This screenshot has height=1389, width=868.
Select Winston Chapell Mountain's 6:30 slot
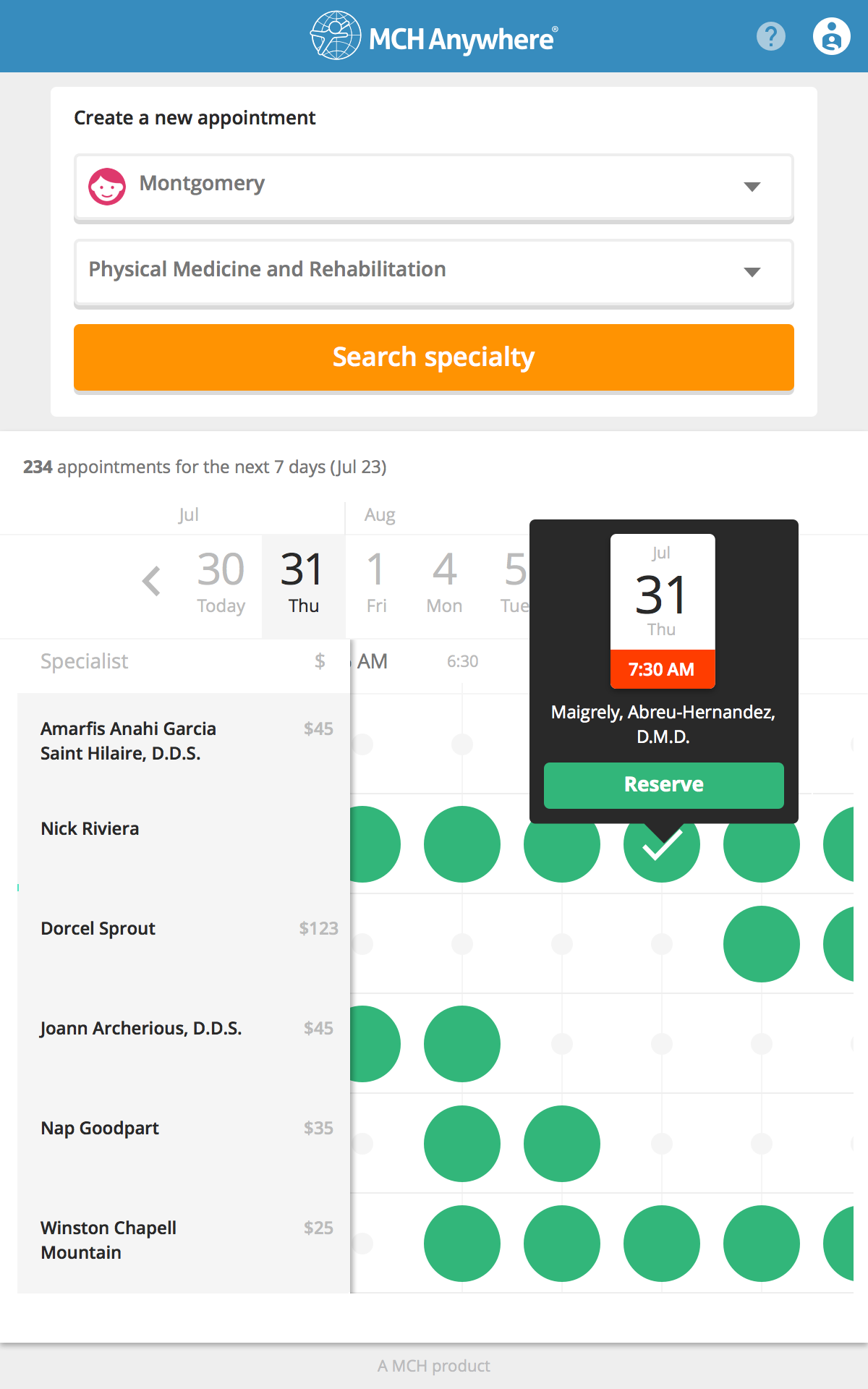coord(462,1244)
